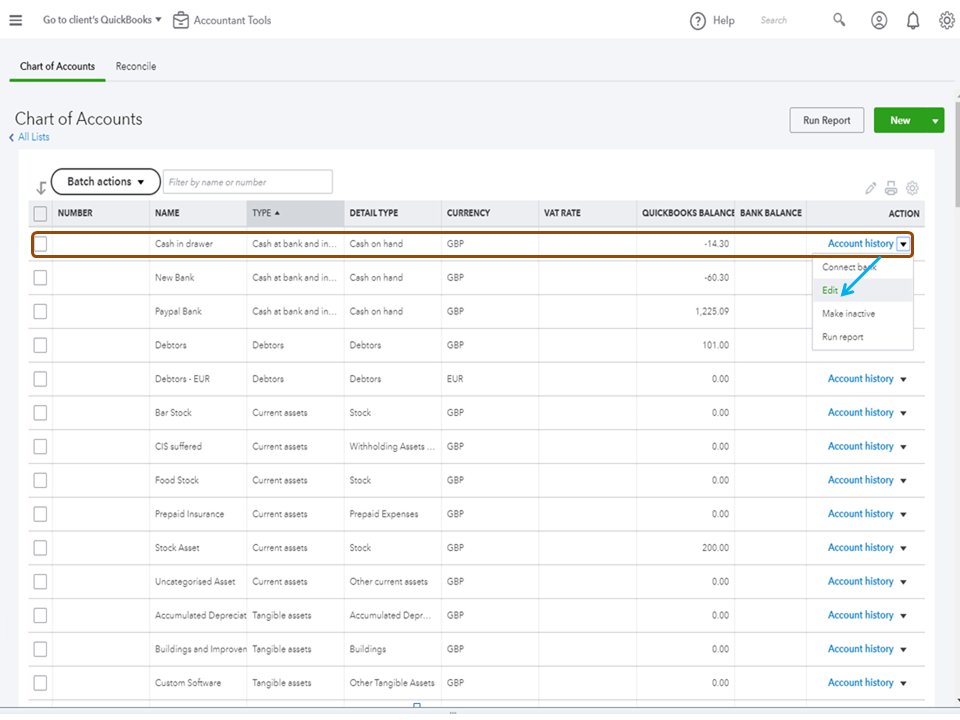Click the Run Report button
Image resolution: width=960 pixels, height=720 pixels.
[x=826, y=121]
